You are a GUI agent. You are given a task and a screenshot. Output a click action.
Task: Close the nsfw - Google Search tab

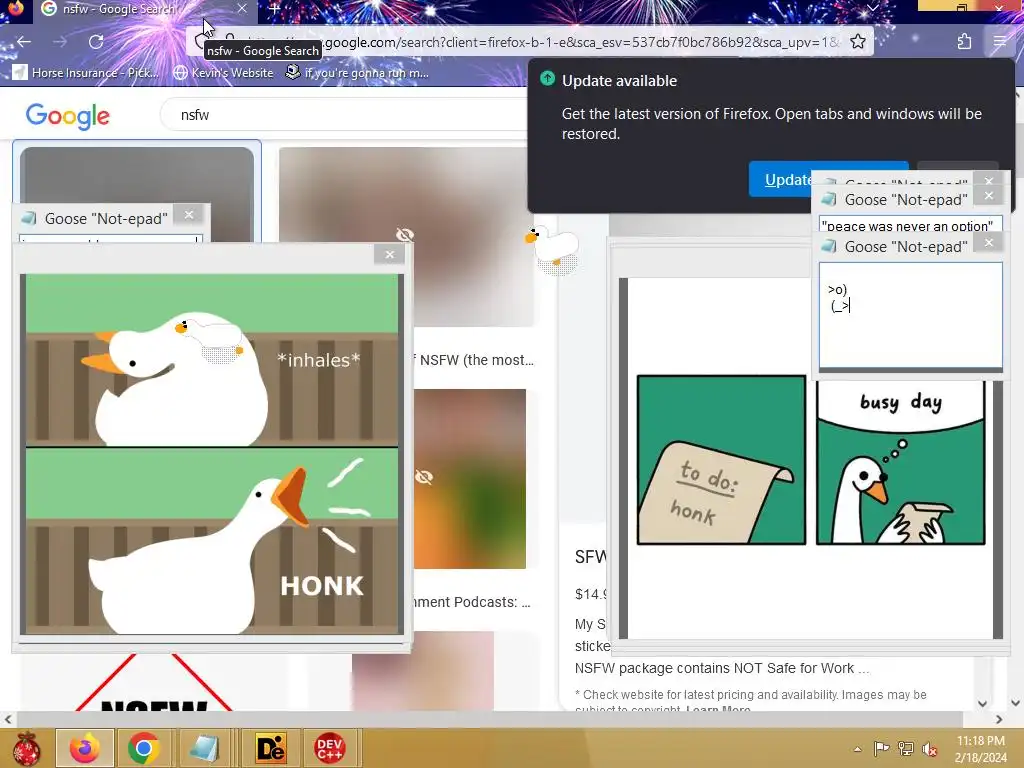pos(242,8)
